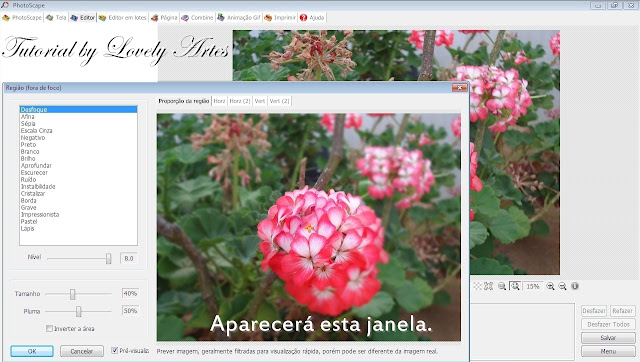Click the actual-size magnifier icon
The image size is (640, 362).
tap(502, 286)
